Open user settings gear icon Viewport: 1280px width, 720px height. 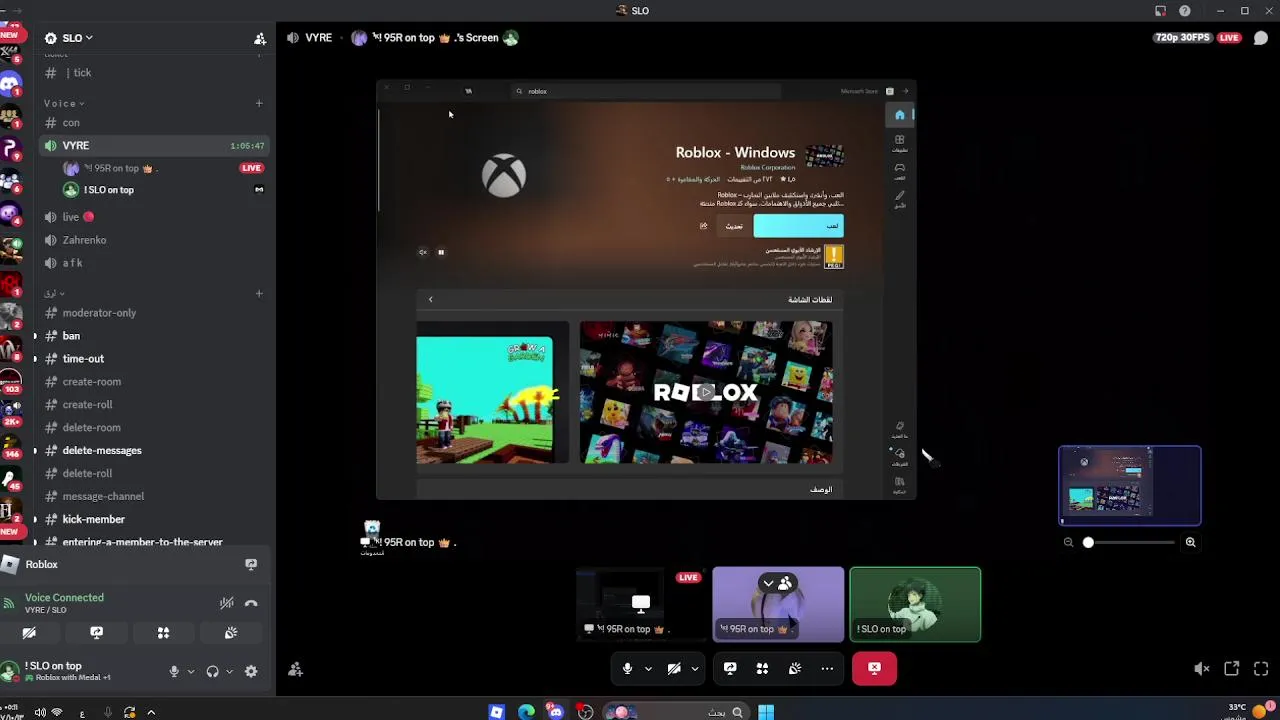click(251, 671)
